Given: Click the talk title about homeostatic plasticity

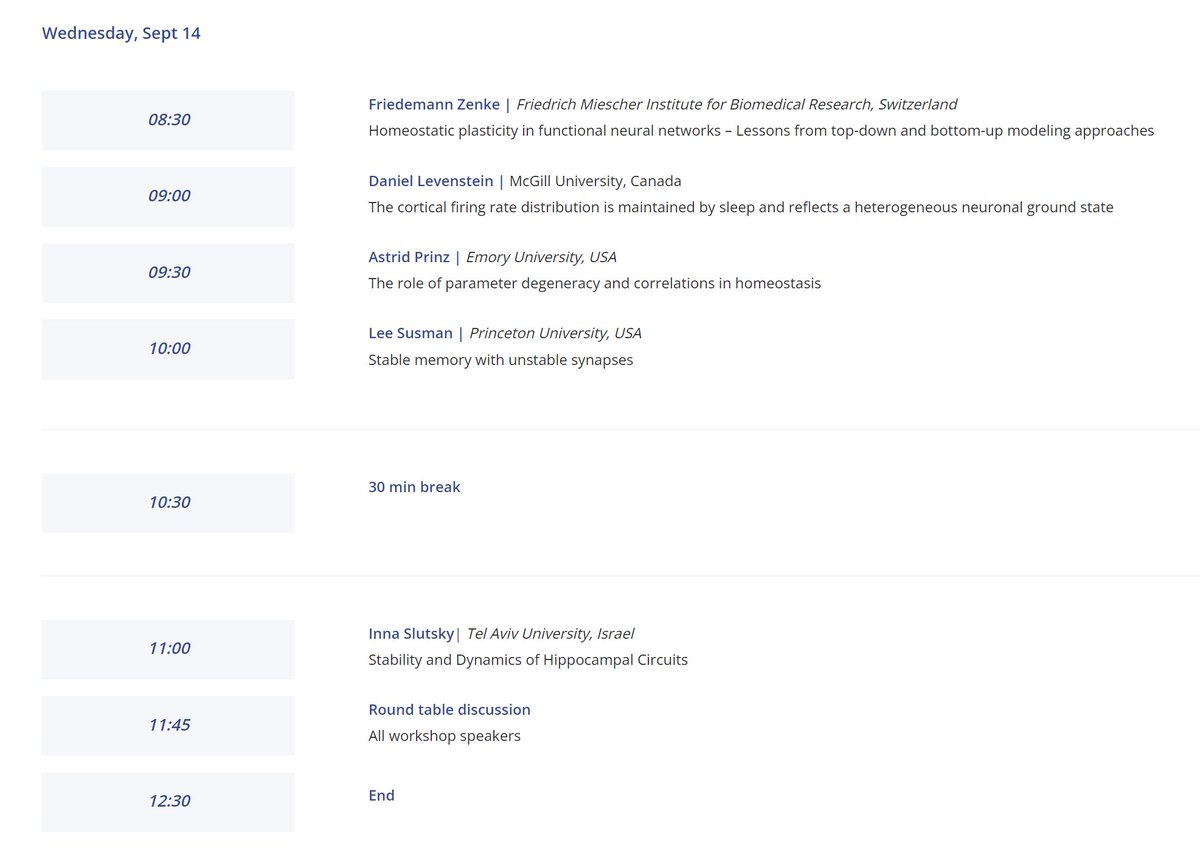Looking at the screenshot, I should (761, 130).
